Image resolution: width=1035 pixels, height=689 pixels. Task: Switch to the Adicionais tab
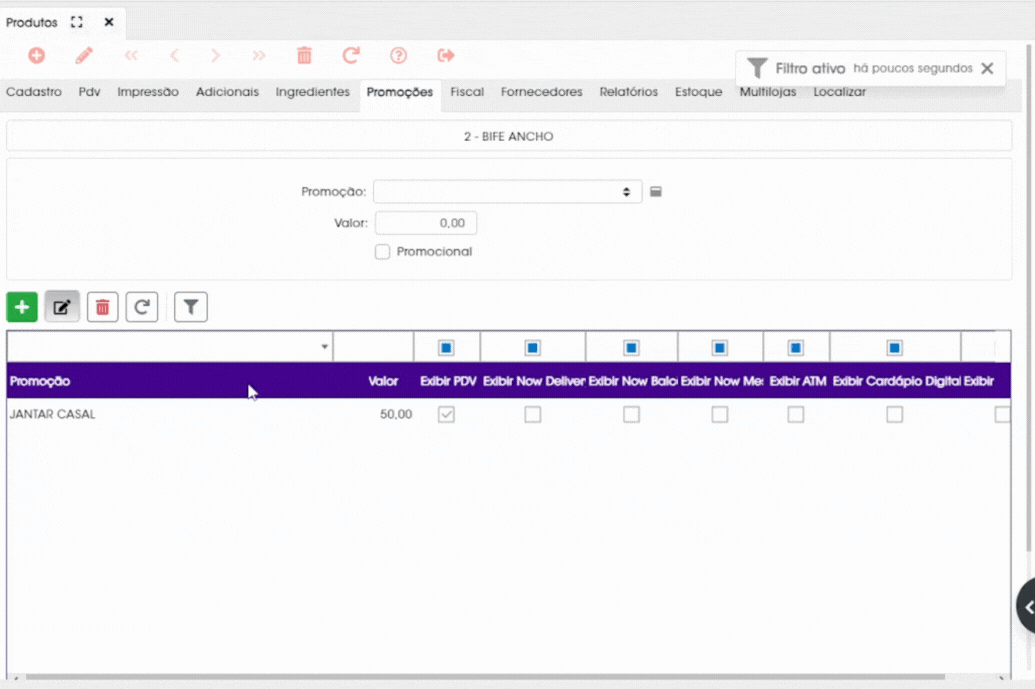pyautogui.click(x=227, y=92)
